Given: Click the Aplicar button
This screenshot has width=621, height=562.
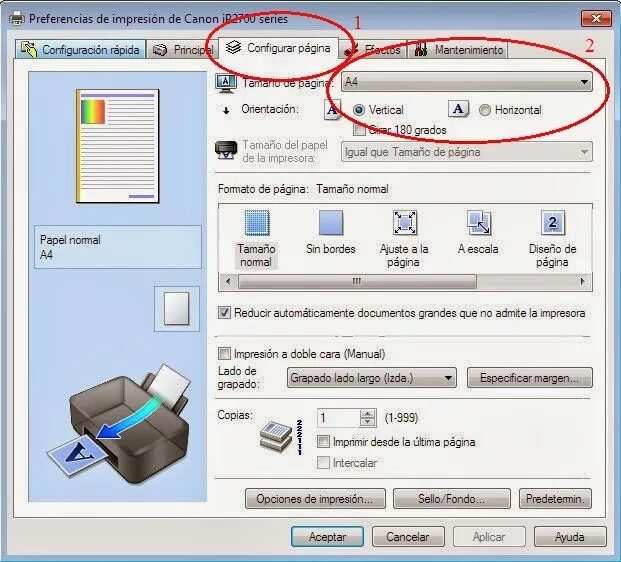Looking at the screenshot, I should 489,537.
